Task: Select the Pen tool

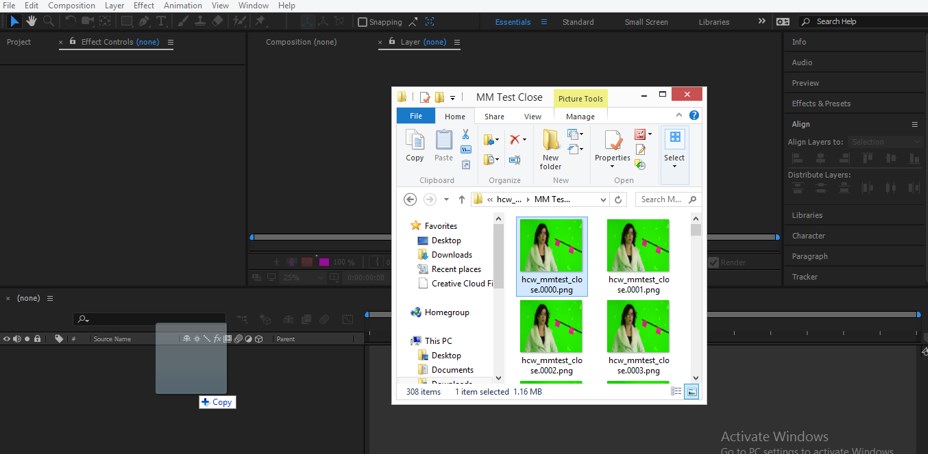Action: (145, 21)
